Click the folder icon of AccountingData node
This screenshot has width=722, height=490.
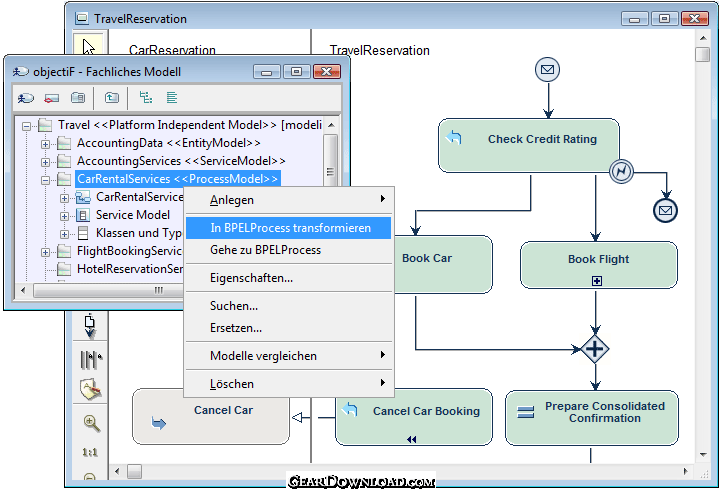point(64,143)
